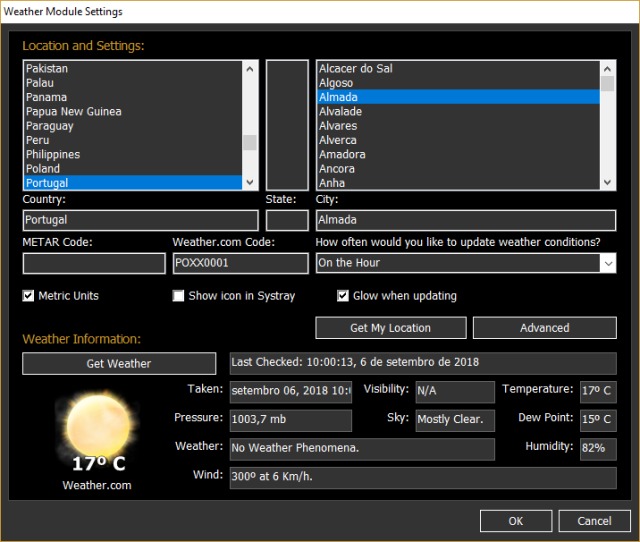This screenshot has width=640, height=542.
Task: Click the METAR Code input field
Action: coord(94,263)
